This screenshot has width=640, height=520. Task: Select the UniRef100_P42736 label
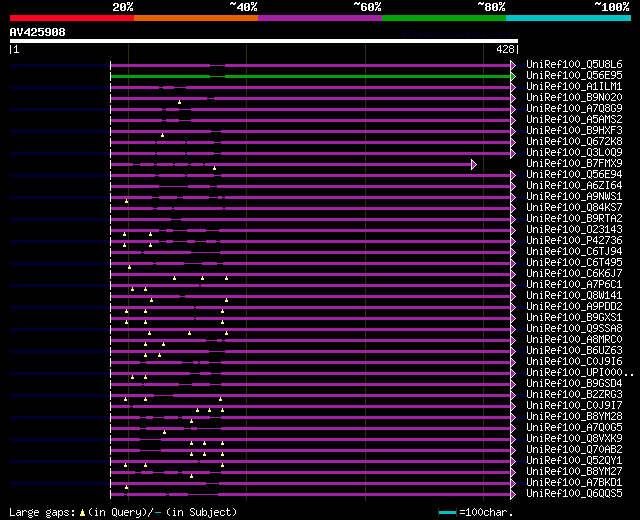574,240
